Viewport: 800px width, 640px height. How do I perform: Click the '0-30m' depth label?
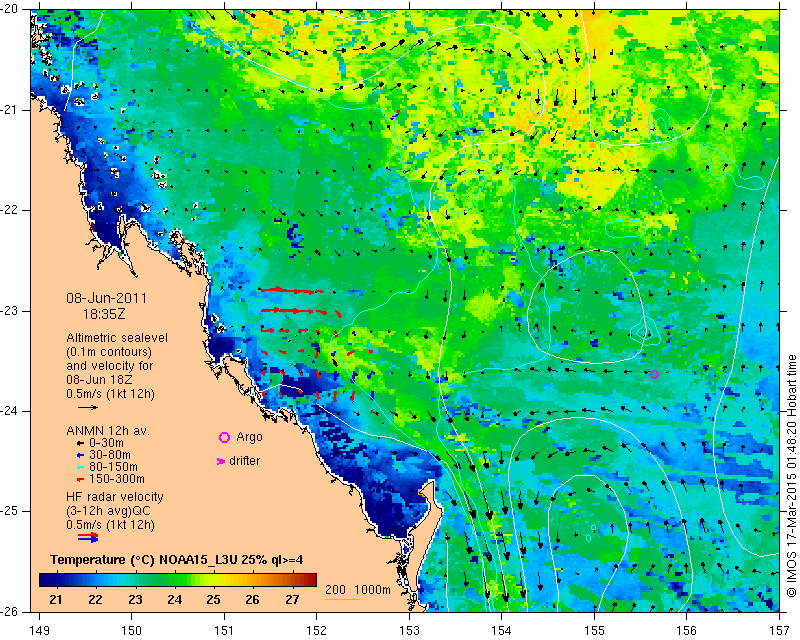pos(106,443)
